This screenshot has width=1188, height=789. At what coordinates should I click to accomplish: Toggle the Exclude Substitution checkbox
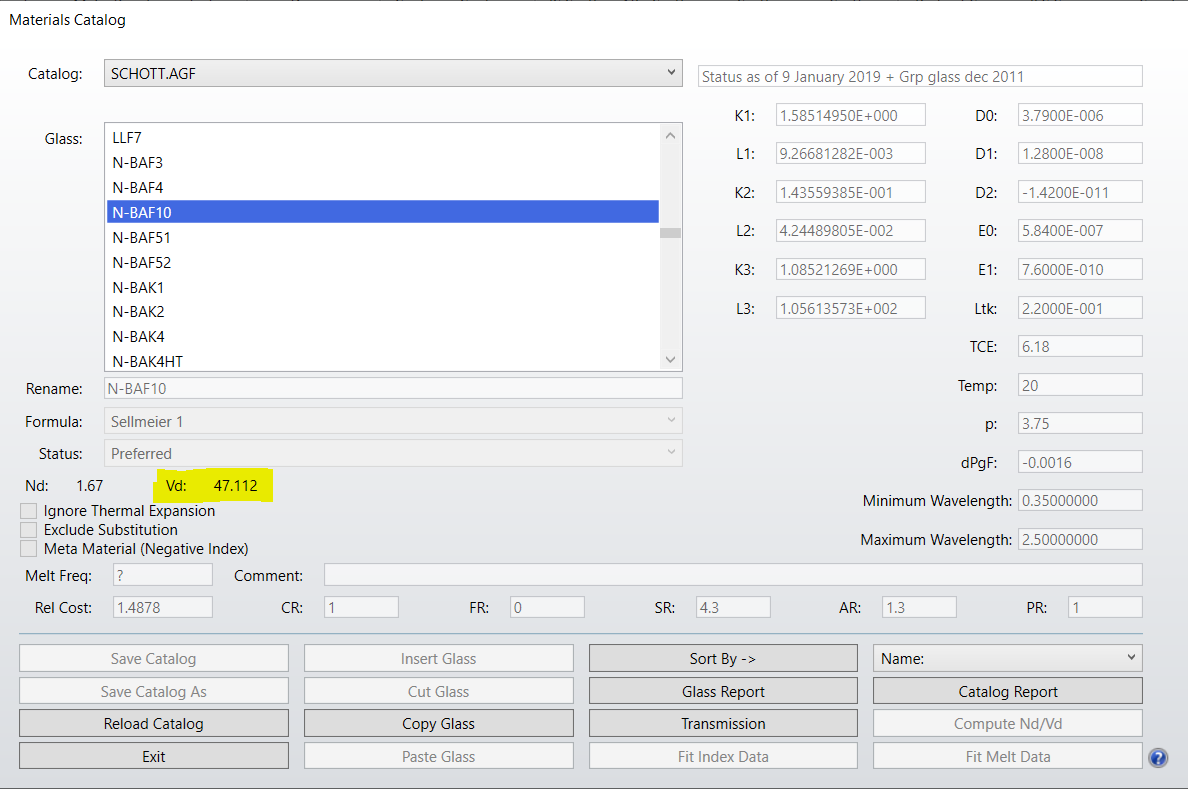tap(29, 530)
